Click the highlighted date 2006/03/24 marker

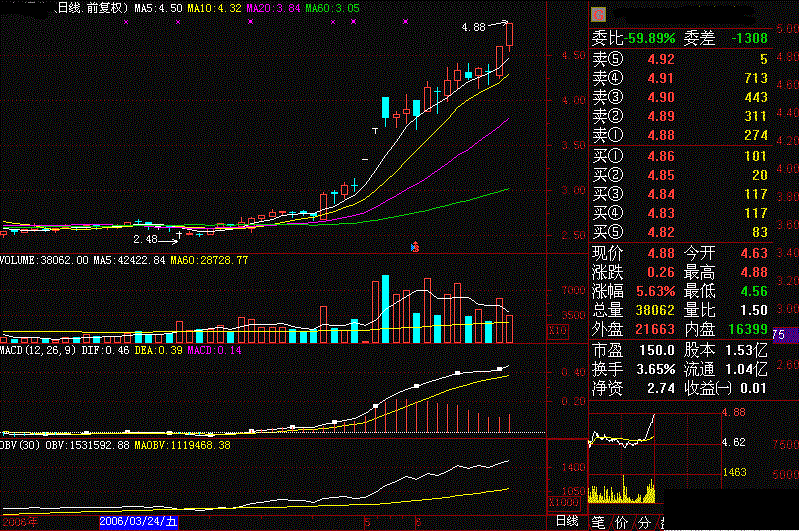[138, 522]
